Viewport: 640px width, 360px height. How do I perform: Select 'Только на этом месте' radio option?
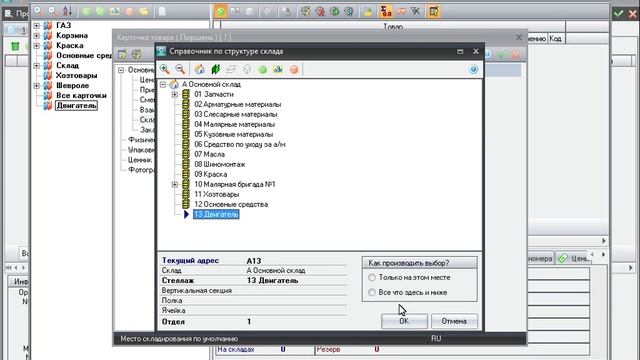pyautogui.click(x=372, y=278)
